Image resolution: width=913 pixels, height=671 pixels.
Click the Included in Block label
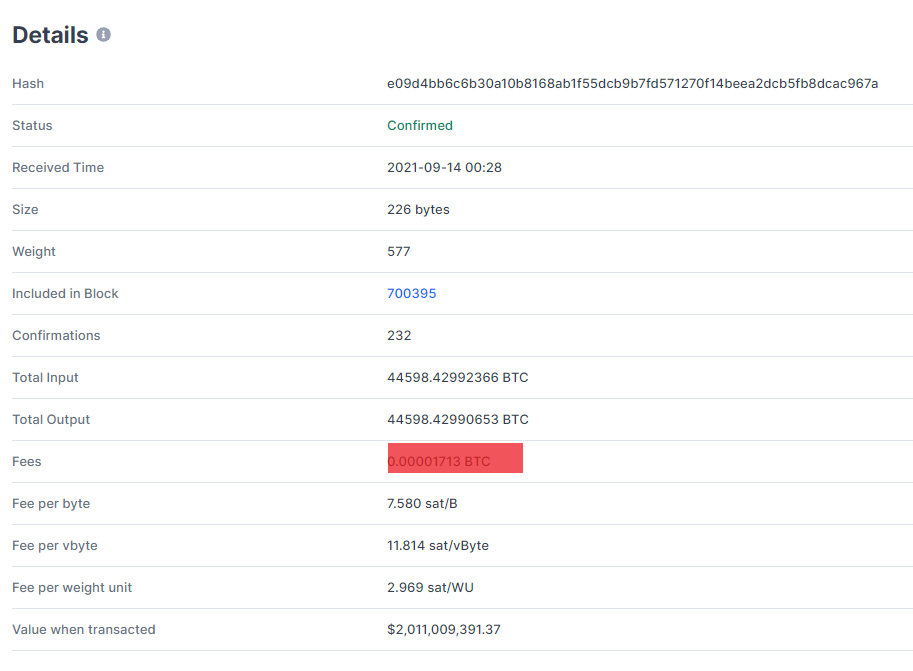pyautogui.click(x=65, y=294)
